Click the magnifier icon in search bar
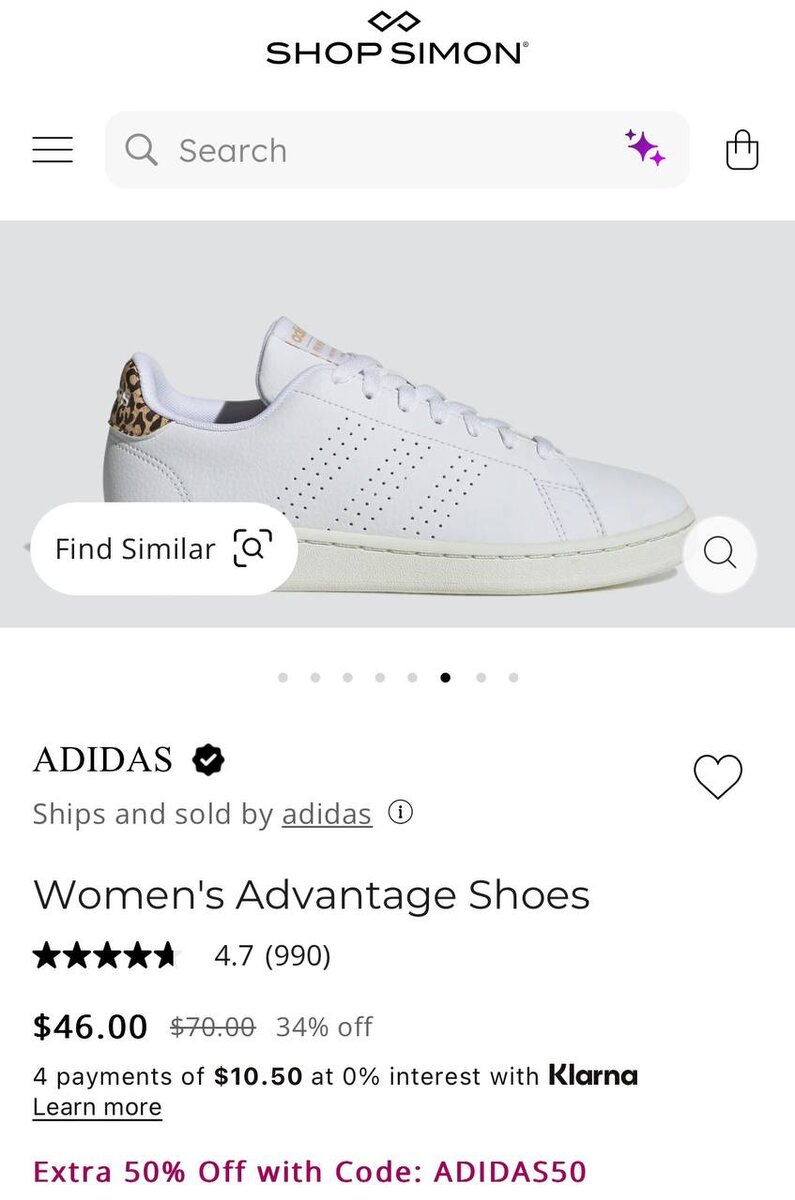The height and width of the screenshot is (1200, 795). [141, 150]
